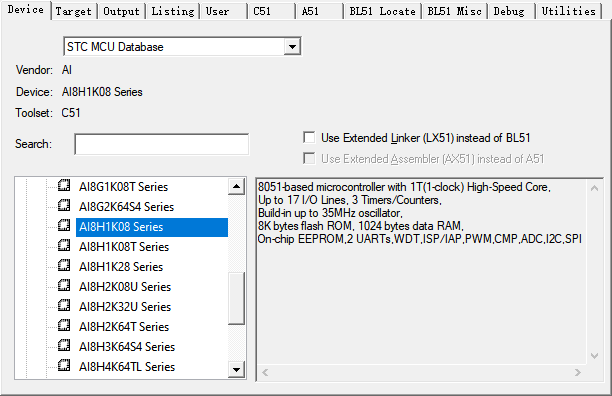Click description pane scroll down arrow
Image resolution: width=612 pixels, height=396 pixels.
(x=594, y=355)
